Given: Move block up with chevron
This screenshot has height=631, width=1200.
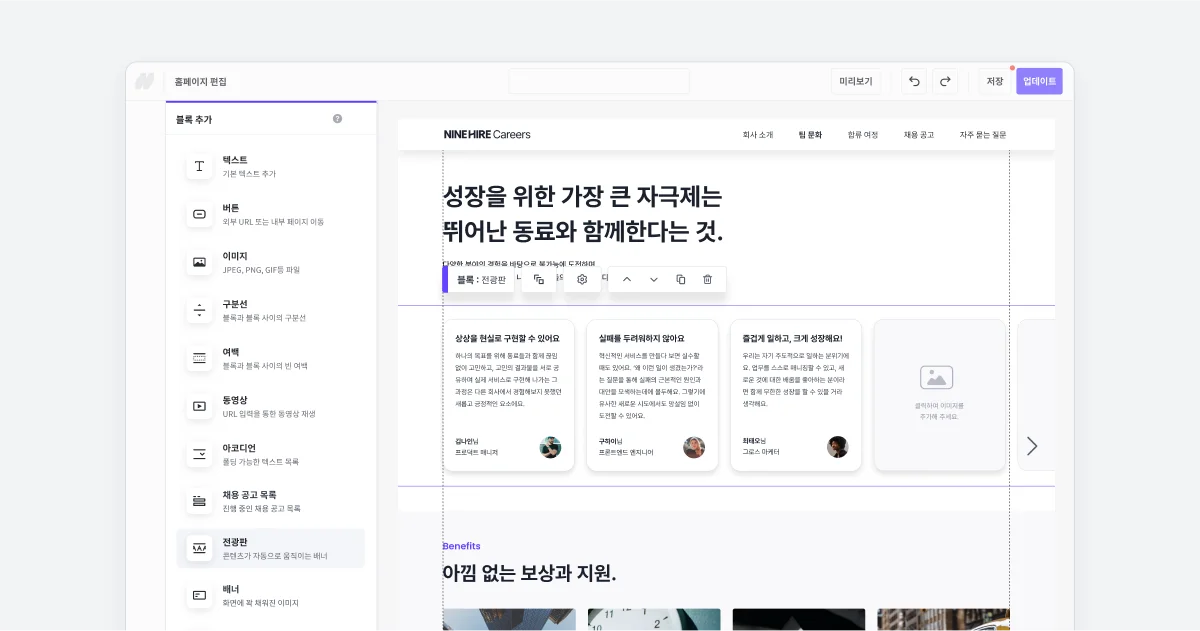Looking at the screenshot, I should click(627, 280).
